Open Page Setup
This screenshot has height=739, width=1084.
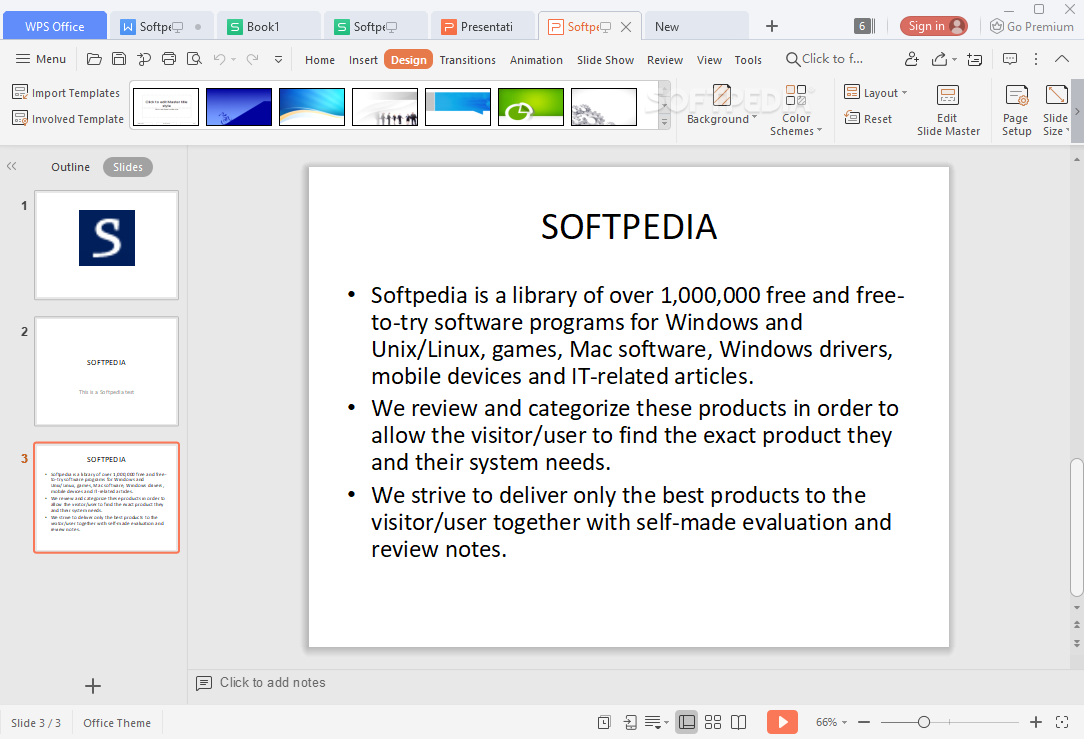tap(1016, 110)
